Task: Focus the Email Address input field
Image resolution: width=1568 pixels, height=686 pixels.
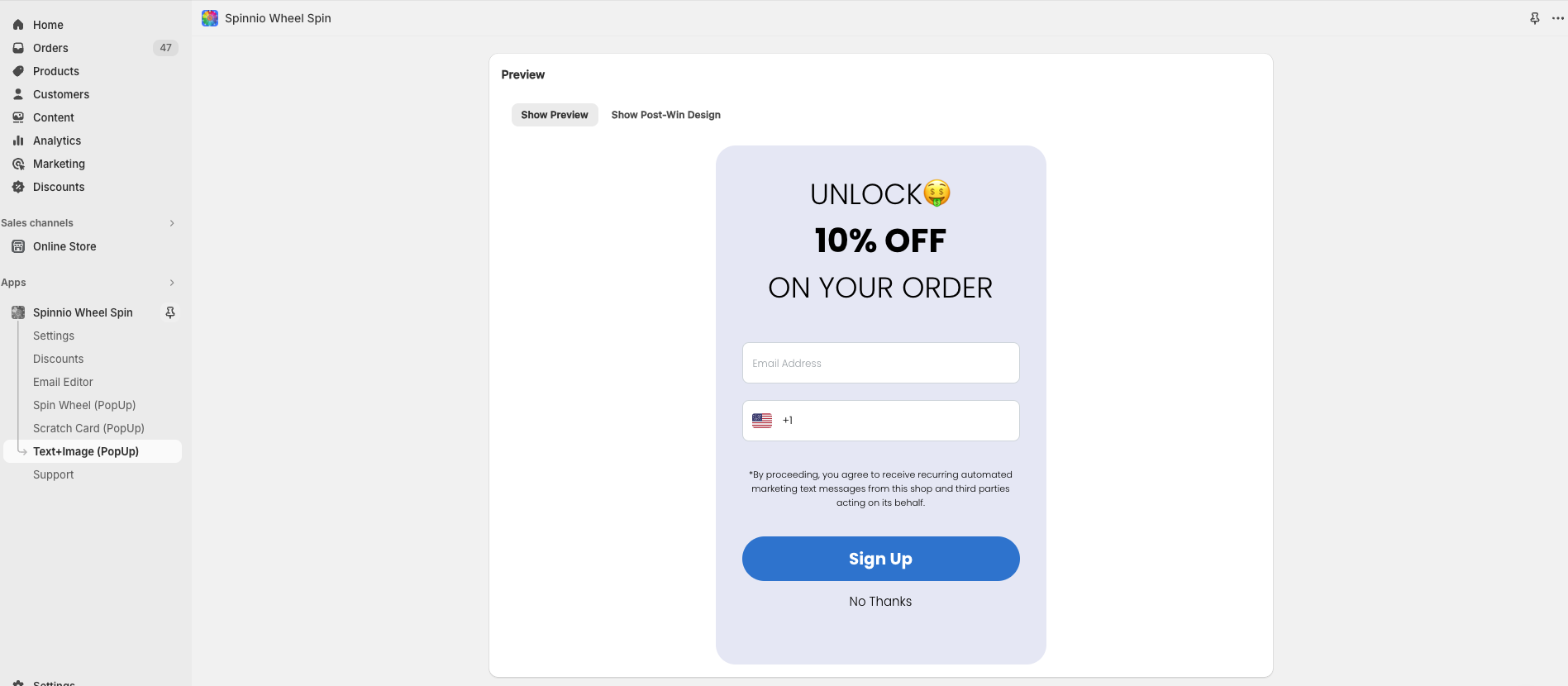Action: 881,363
